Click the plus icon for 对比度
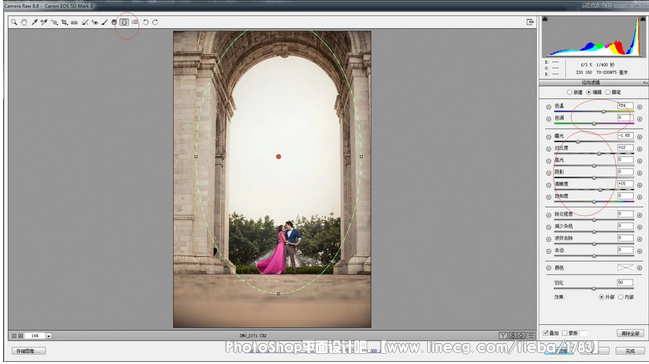 tap(639, 149)
